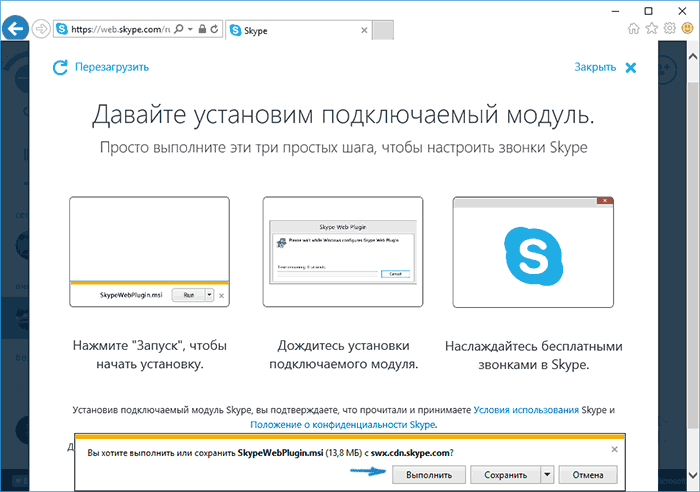Image resolution: width=700 pixels, height=492 pixels.
Task: Expand the Сохранить dropdown arrow
Action: coord(547,474)
